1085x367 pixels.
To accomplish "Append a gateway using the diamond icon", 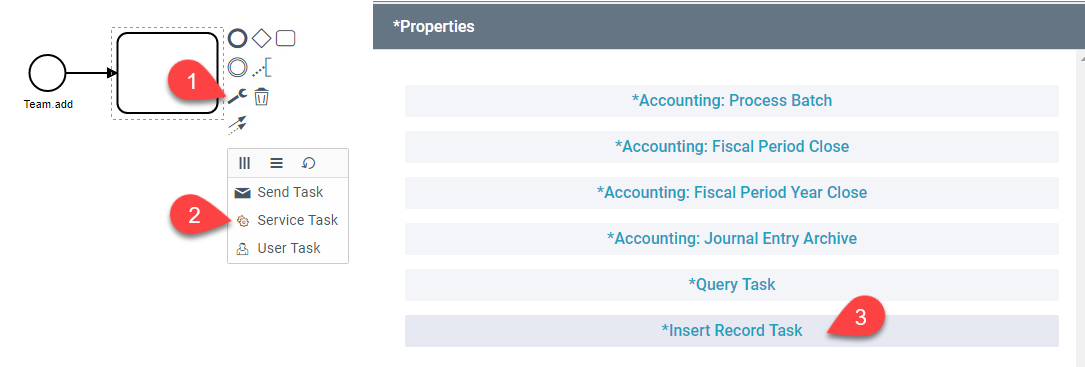I will point(261,39).
